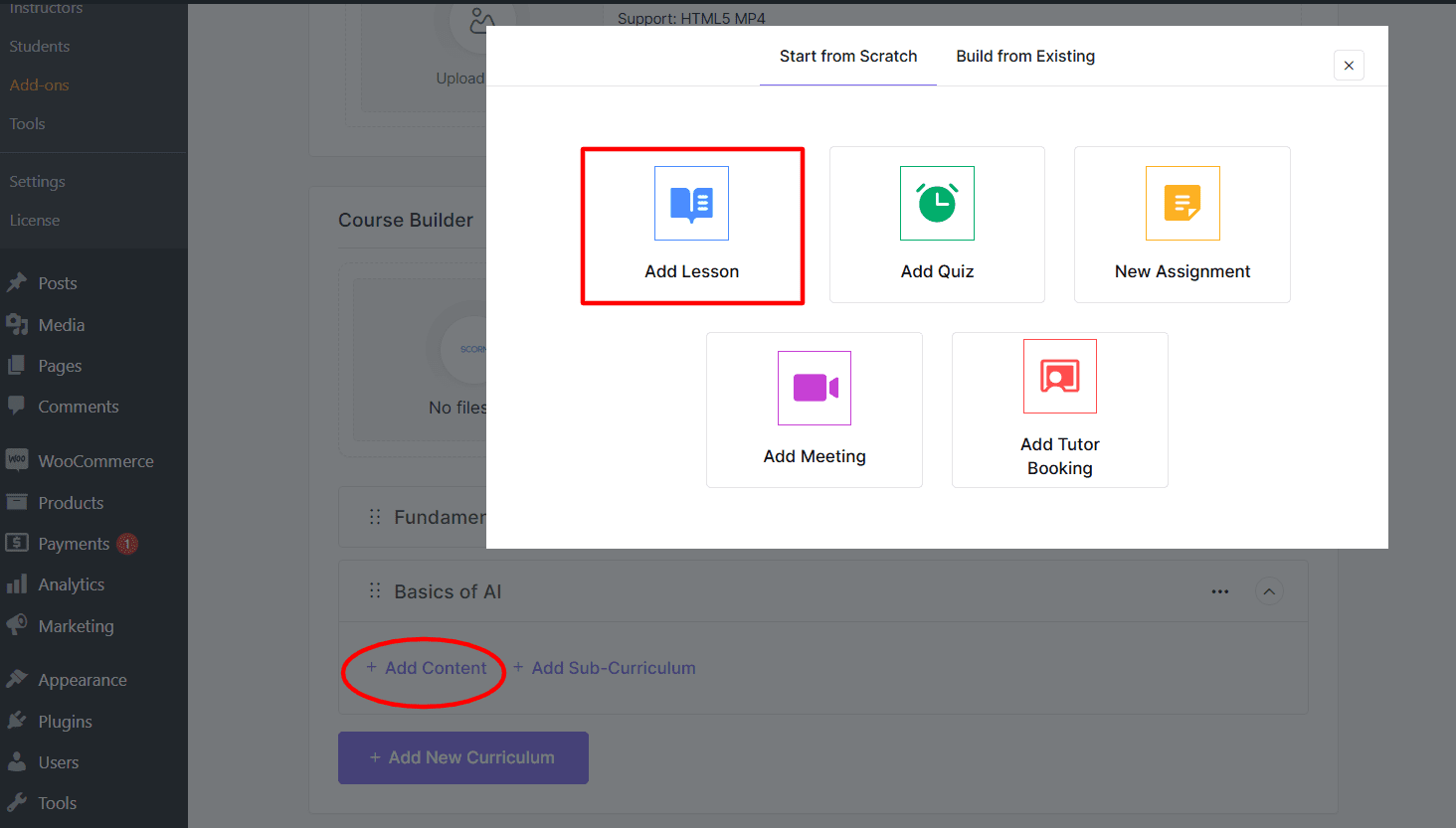Image resolution: width=1456 pixels, height=828 pixels.
Task: Go to Plugins in the sidebar
Action: coord(65,722)
